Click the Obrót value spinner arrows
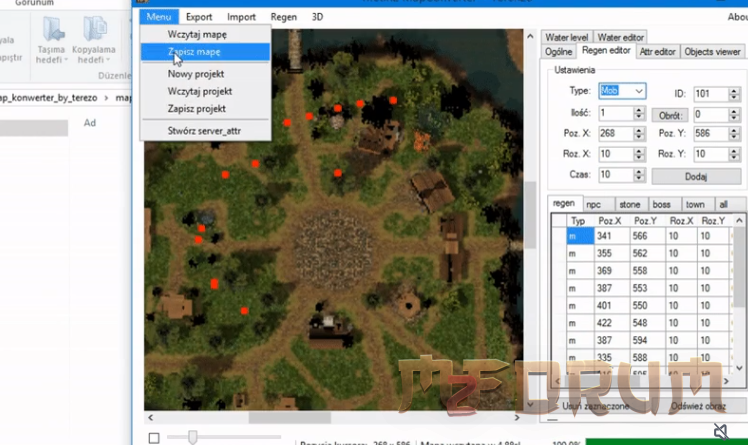Image resolution: width=748 pixels, height=445 pixels. tap(734, 115)
